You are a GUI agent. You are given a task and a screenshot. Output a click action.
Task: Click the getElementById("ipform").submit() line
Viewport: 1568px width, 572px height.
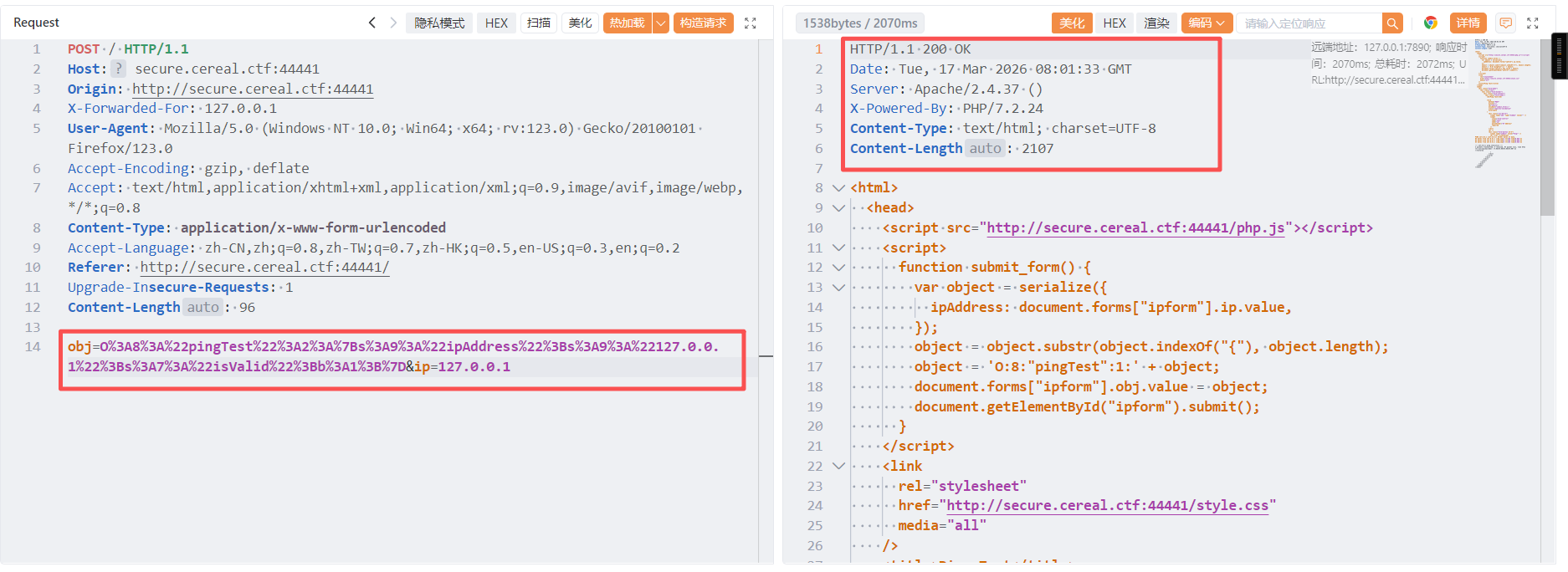click(1087, 406)
